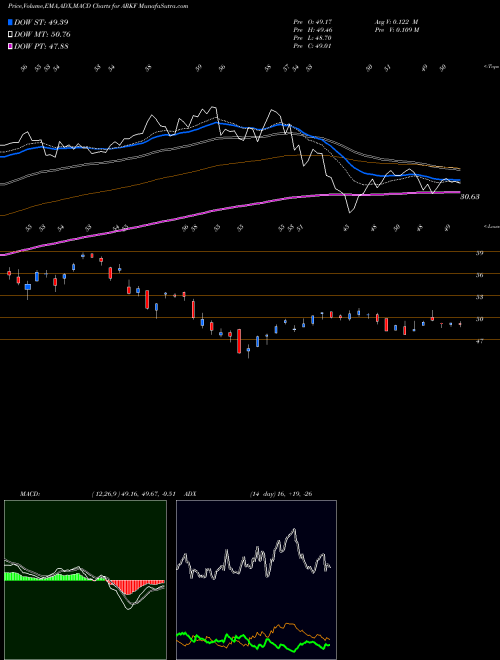
Task: Click the white DOW MT legend swatch
Action: 11,35
